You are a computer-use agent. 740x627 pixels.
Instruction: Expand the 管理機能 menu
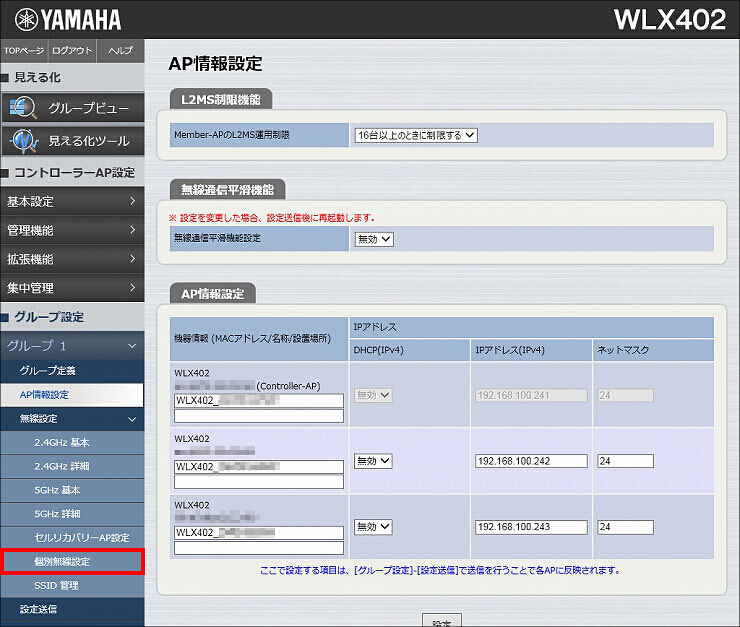pyautogui.click(x=72, y=230)
